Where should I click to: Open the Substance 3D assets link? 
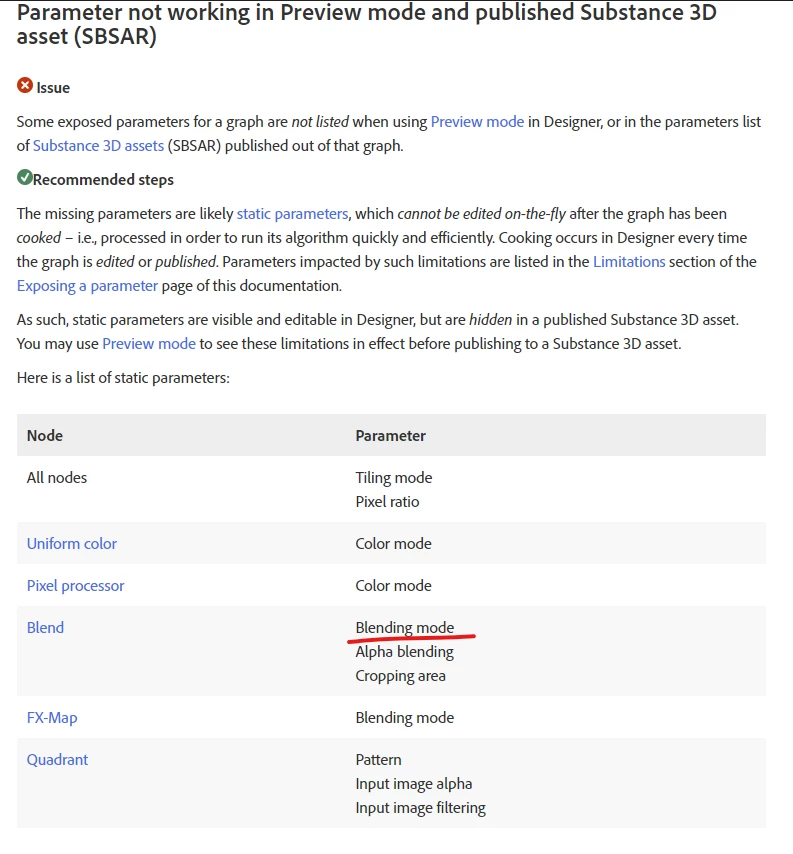98,146
